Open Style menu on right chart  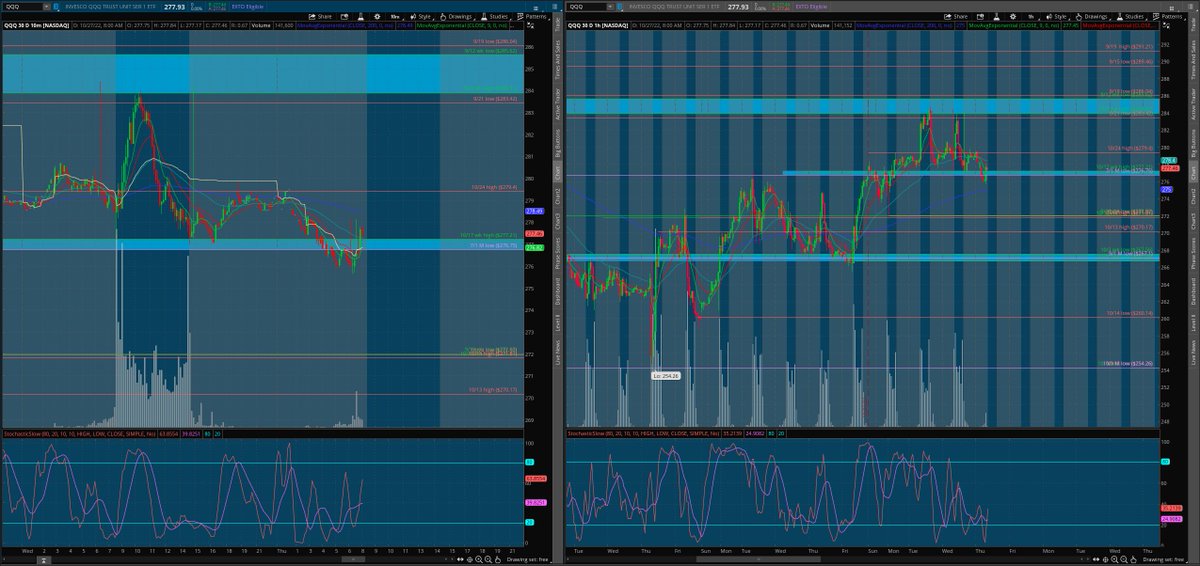[x=1060, y=16]
